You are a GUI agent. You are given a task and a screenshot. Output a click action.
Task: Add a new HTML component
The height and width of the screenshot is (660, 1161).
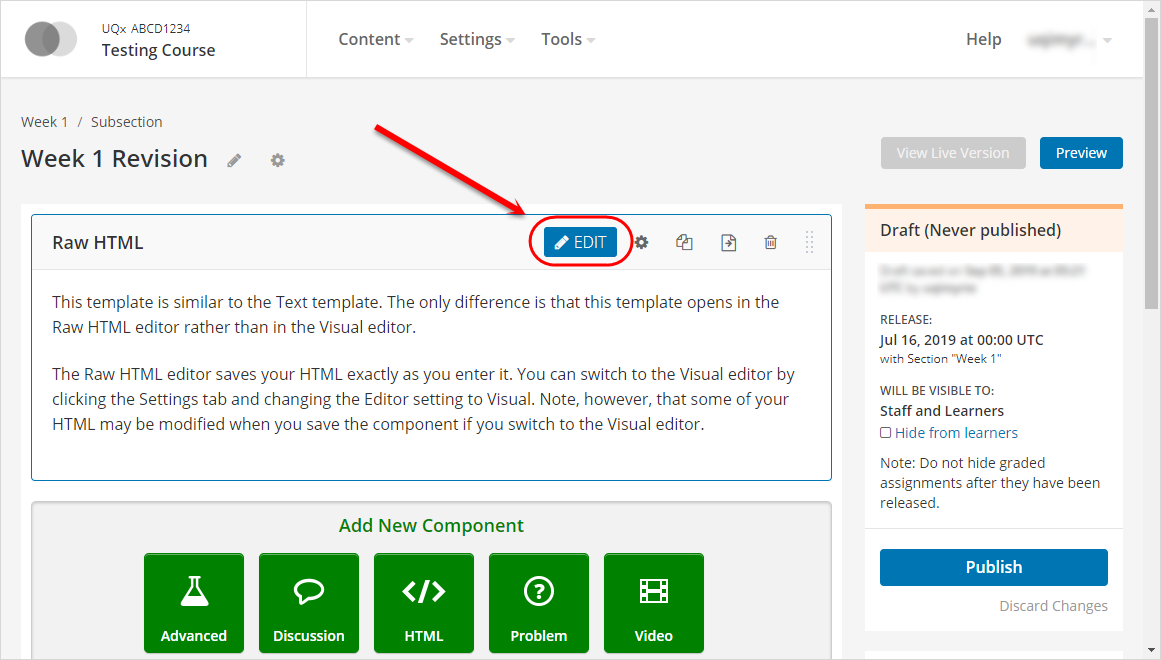(423, 603)
